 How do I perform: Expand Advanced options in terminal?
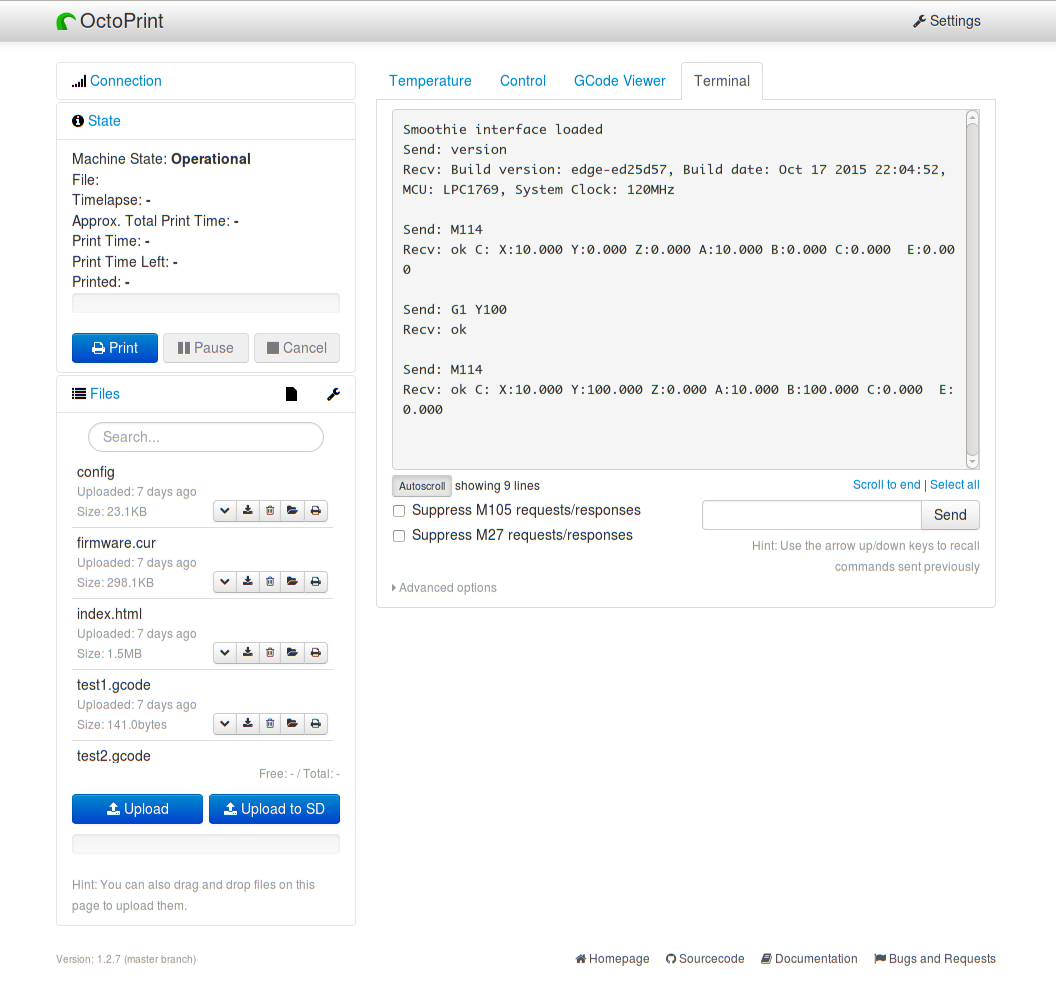point(446,588)
